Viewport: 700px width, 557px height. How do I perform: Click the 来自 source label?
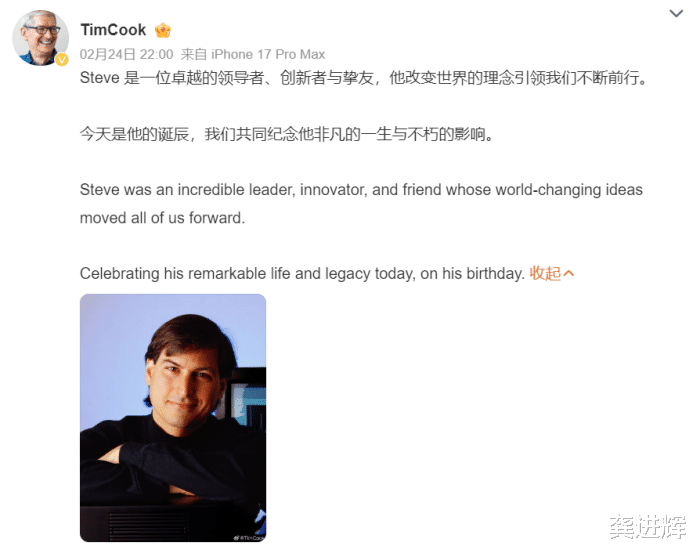pyautogui.click(x=193, y=54)
